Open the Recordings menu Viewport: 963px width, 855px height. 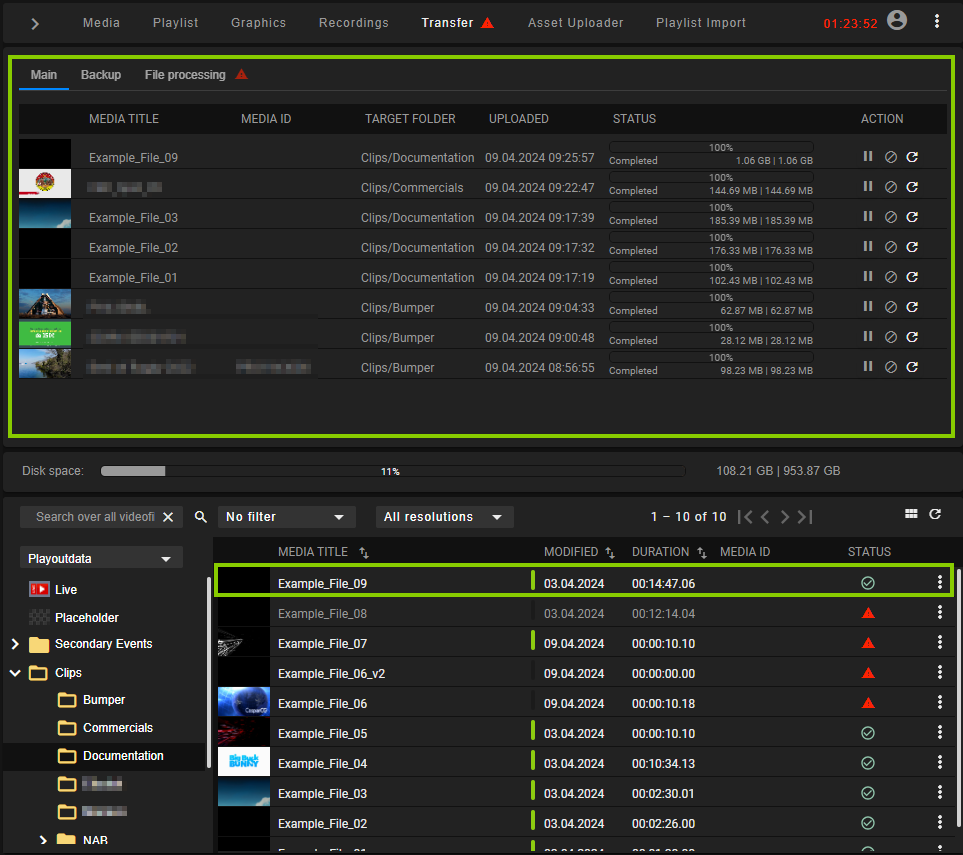coord(353,21)
